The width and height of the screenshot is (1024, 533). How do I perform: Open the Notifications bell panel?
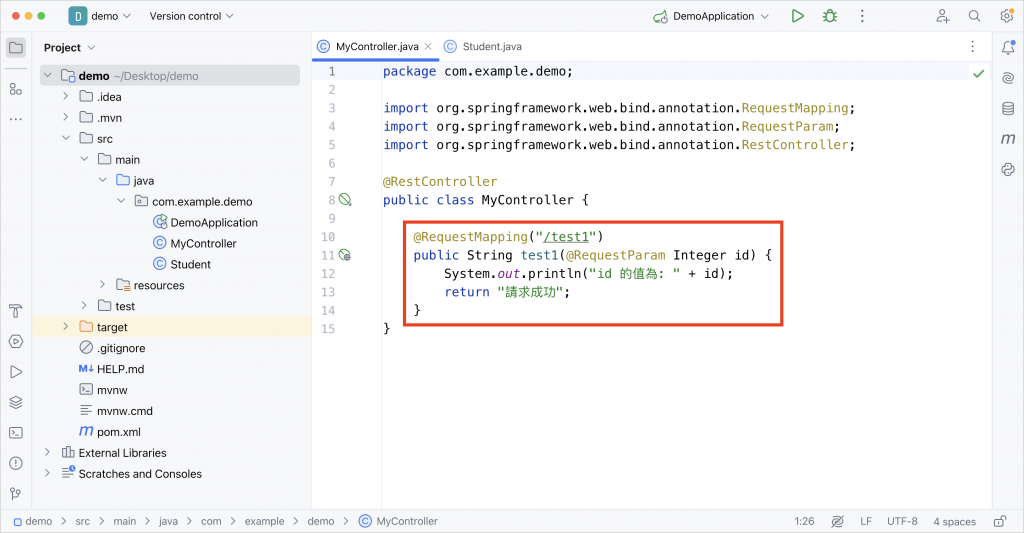1007,47
